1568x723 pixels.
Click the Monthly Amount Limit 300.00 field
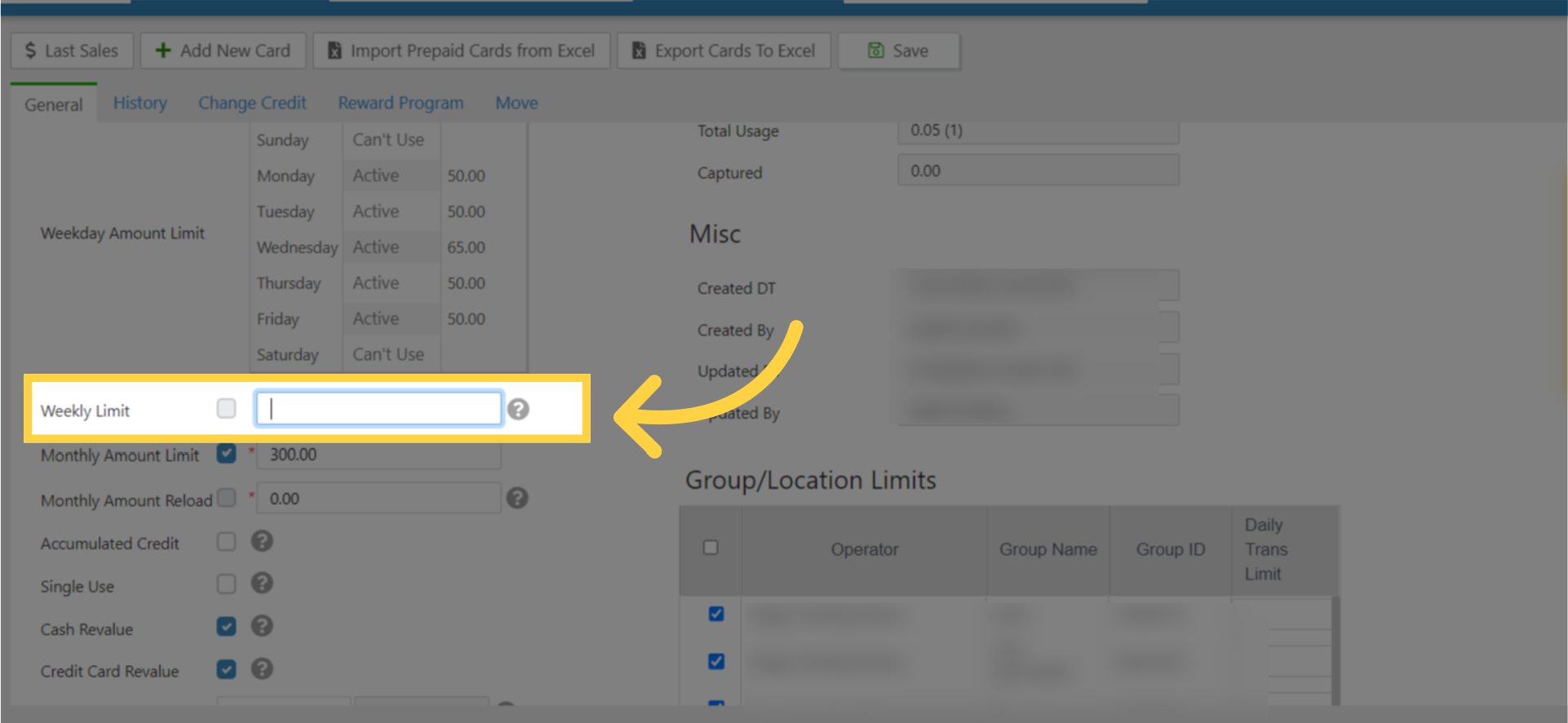[379, 455]
